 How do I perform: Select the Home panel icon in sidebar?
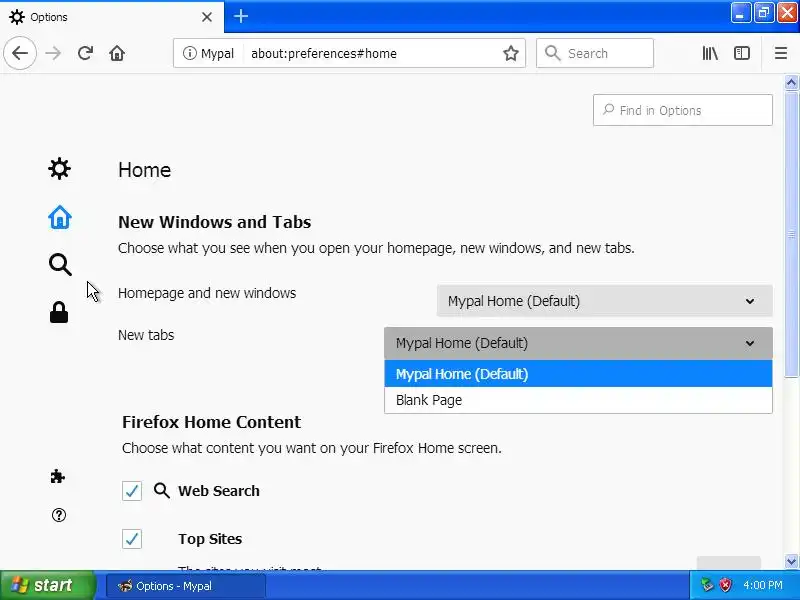coord(60,217)
